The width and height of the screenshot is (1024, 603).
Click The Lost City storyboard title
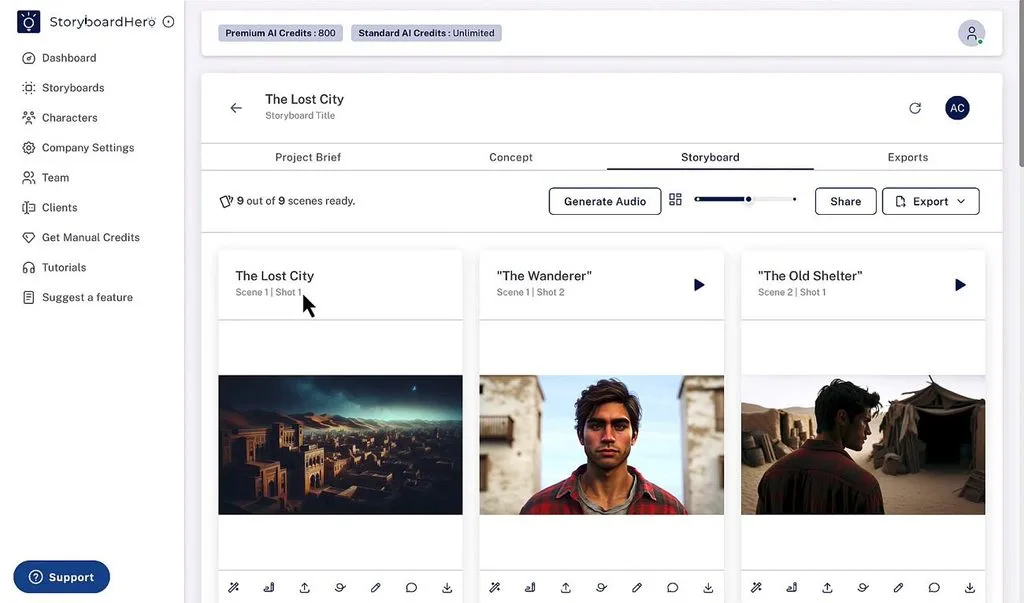[x=304, y=99]
